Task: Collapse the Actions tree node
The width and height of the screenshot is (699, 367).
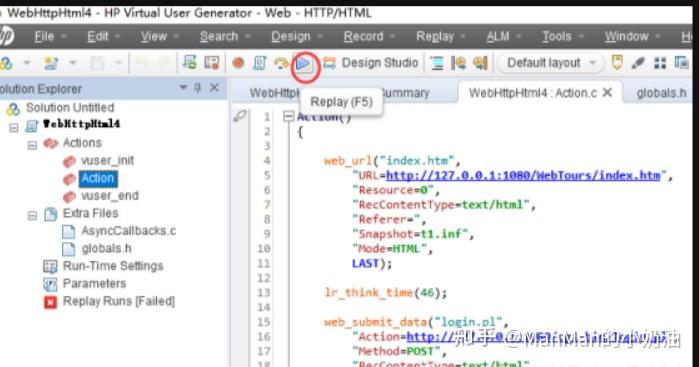Action: pos(32,145)
